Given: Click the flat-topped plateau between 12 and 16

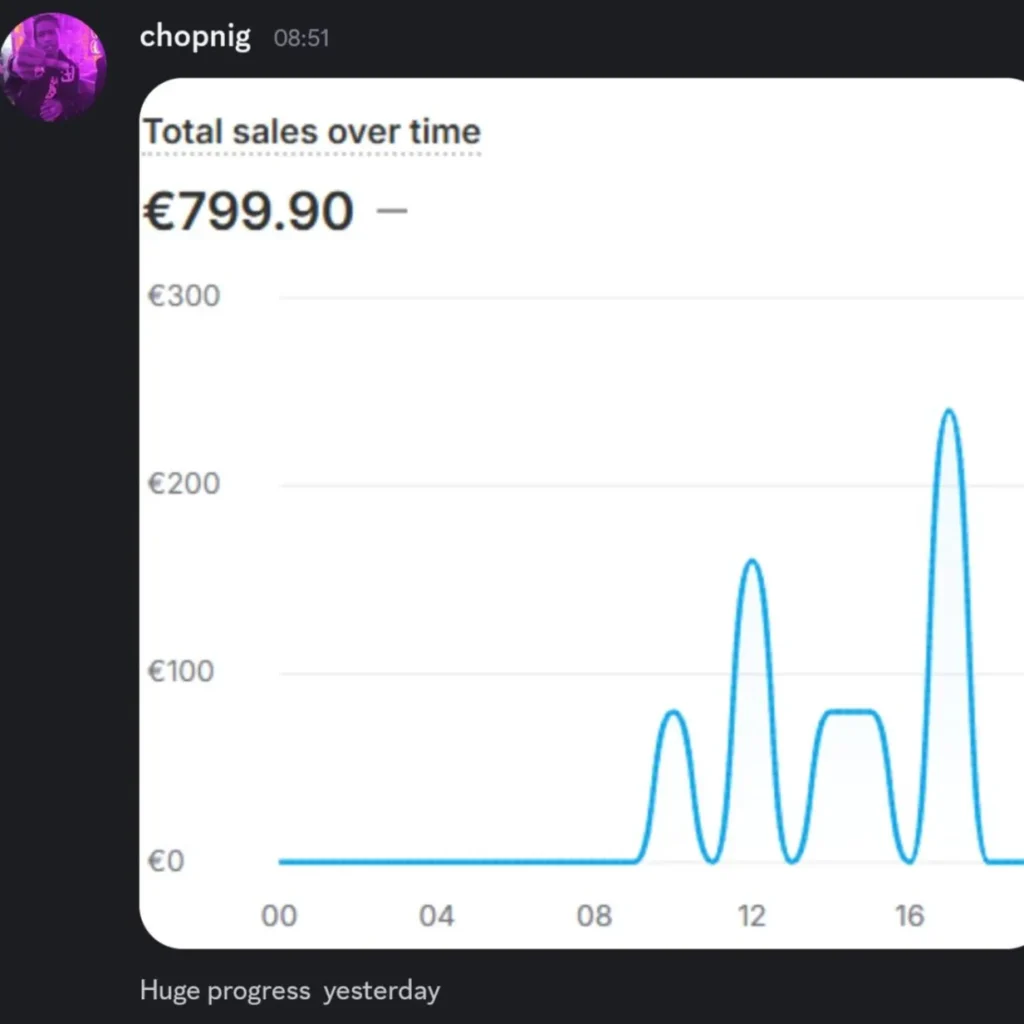Looking at the screenshot, I should click(849, 711).
